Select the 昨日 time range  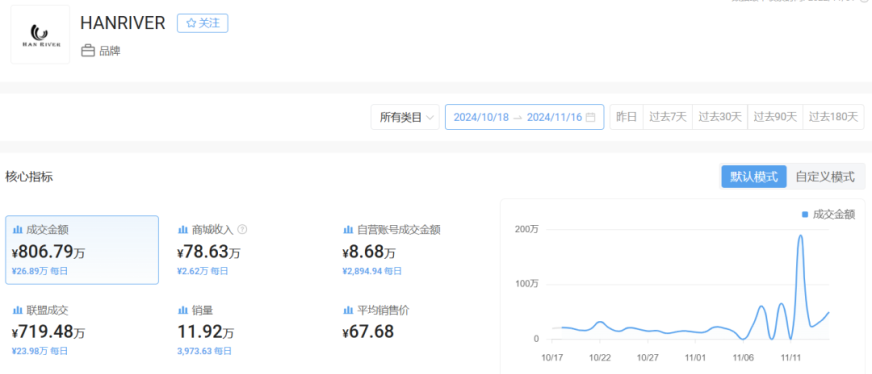(627, 117)
